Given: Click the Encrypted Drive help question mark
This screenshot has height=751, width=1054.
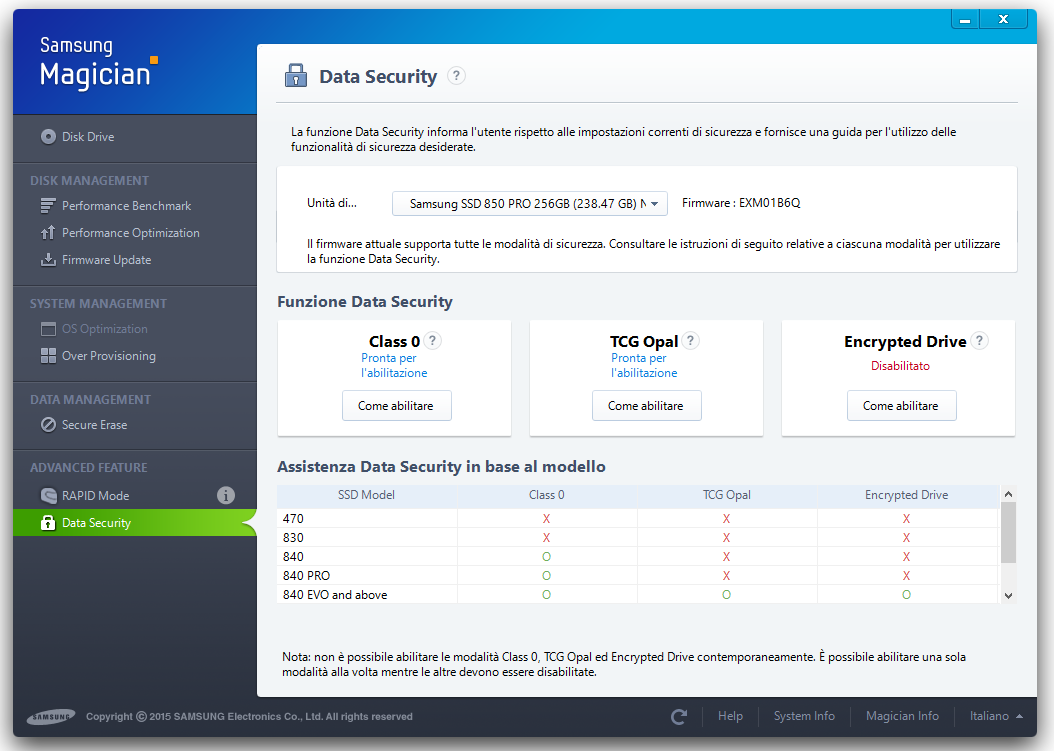Looking at the screenshot, I should pyautogui.click(x=979, y=341).
